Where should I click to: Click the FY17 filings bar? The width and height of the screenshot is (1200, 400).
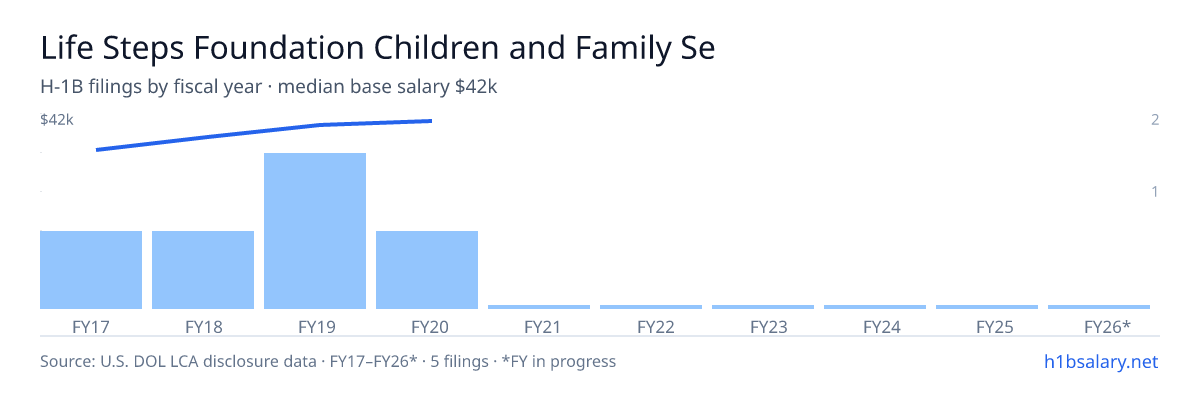click(x=91, y=270)
